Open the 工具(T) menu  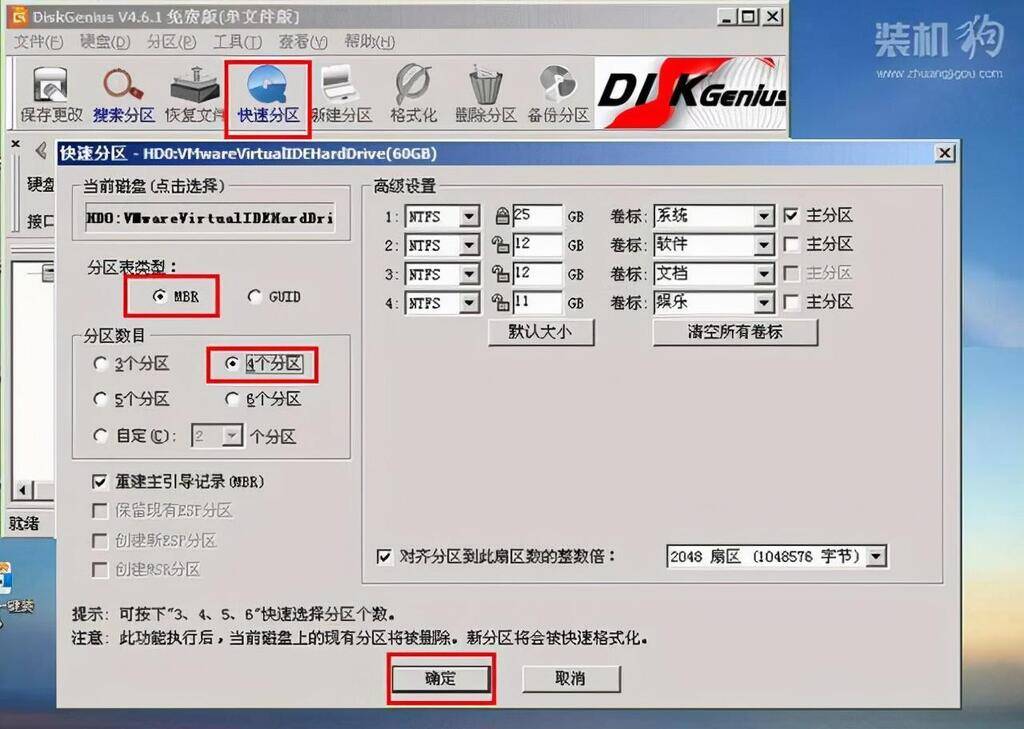[237, 42]
